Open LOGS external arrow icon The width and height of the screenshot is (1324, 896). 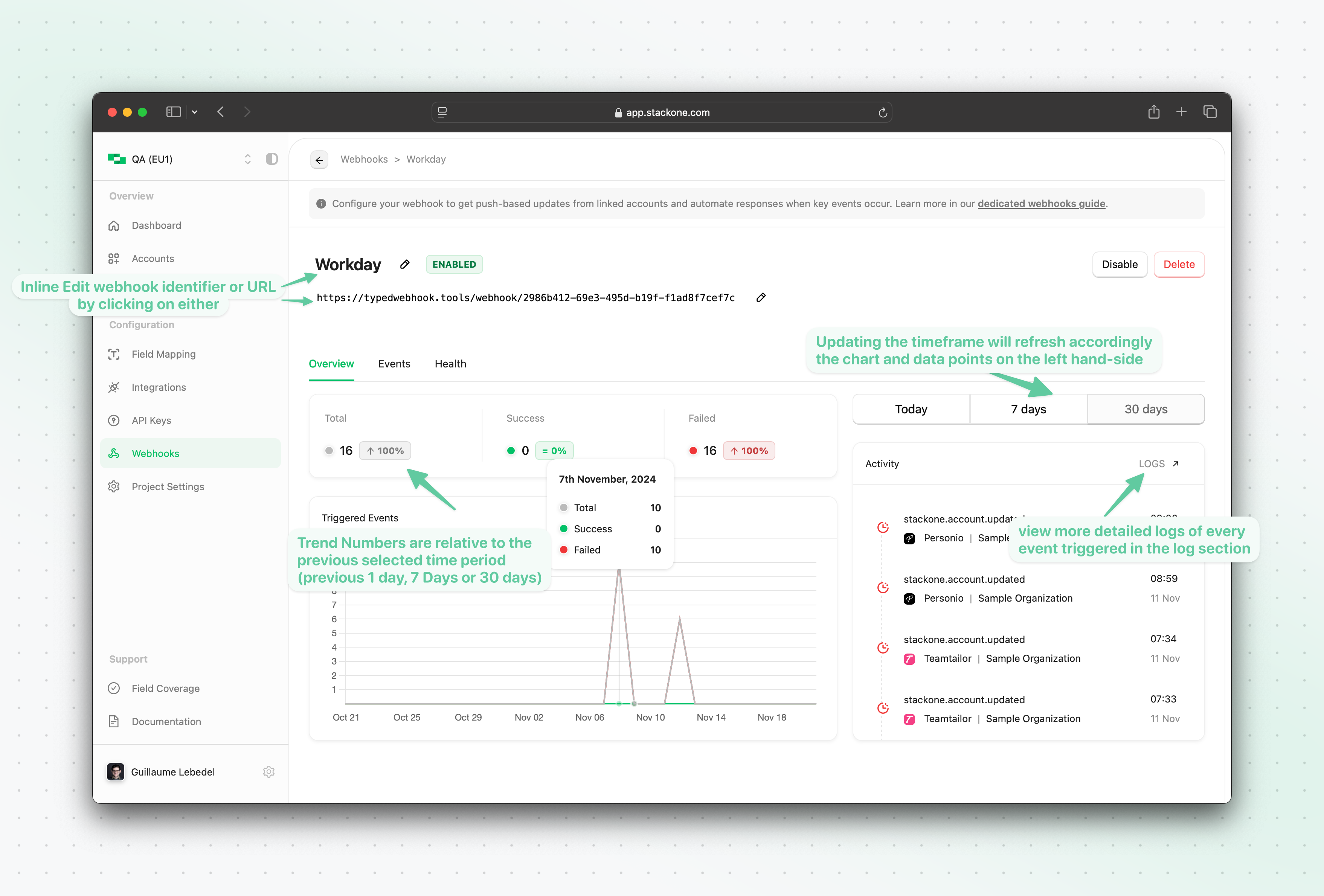coord(1176,464)
